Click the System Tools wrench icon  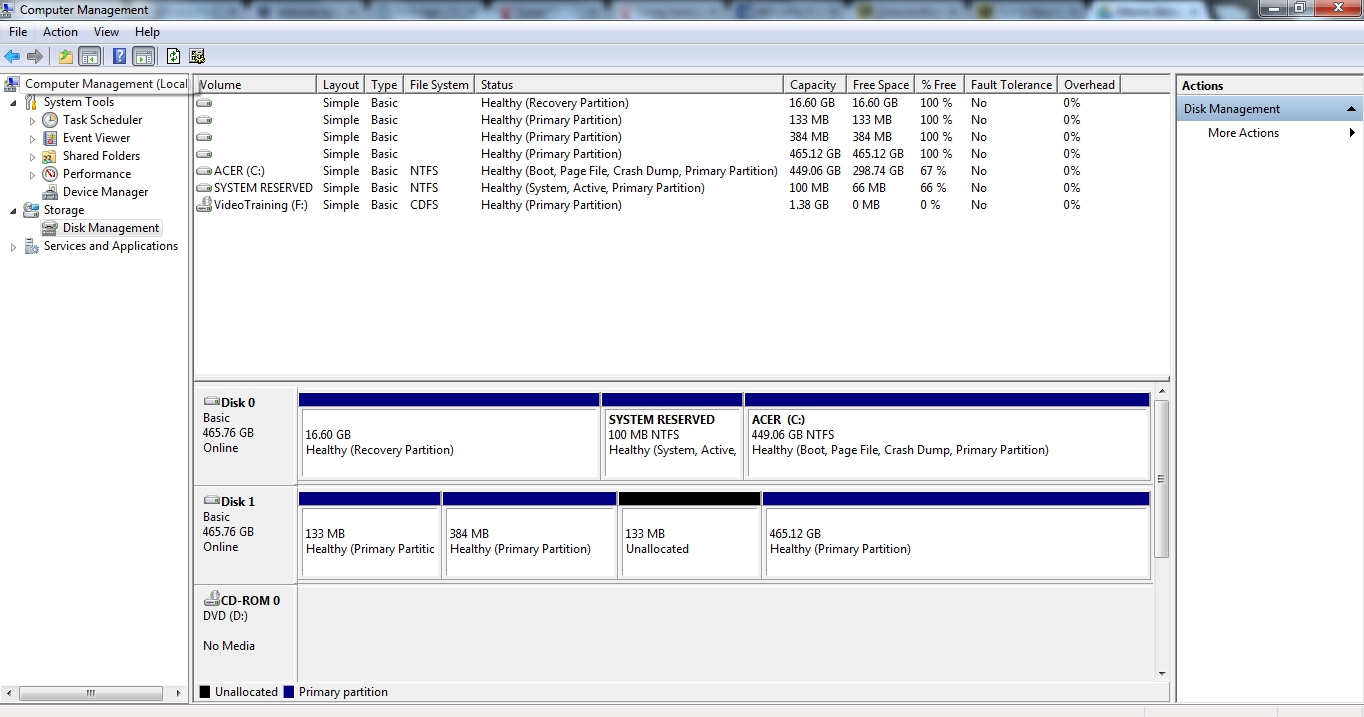(31, 102)
